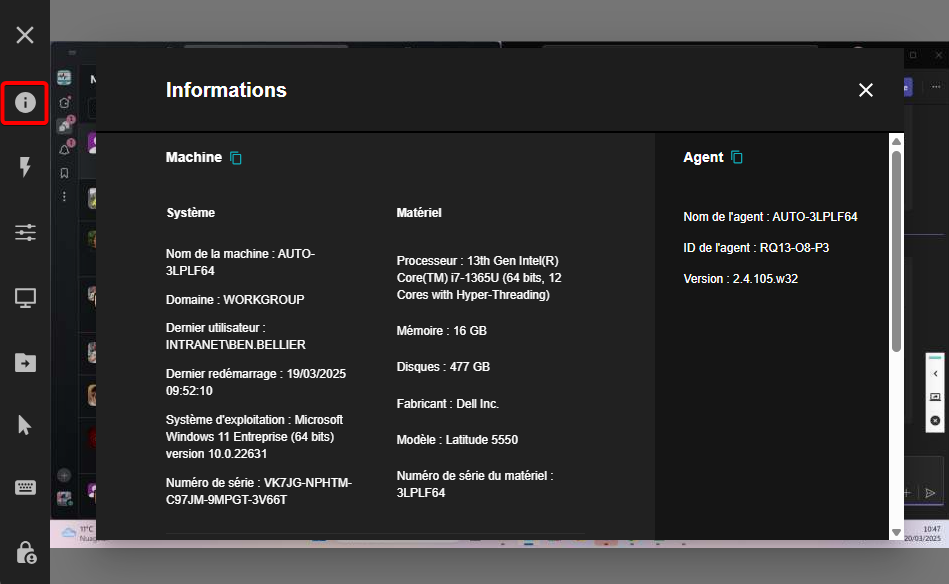Viewport: 949px width, 584px height.
Task: Open the file transfer icon
Action: tap(24, 362)
